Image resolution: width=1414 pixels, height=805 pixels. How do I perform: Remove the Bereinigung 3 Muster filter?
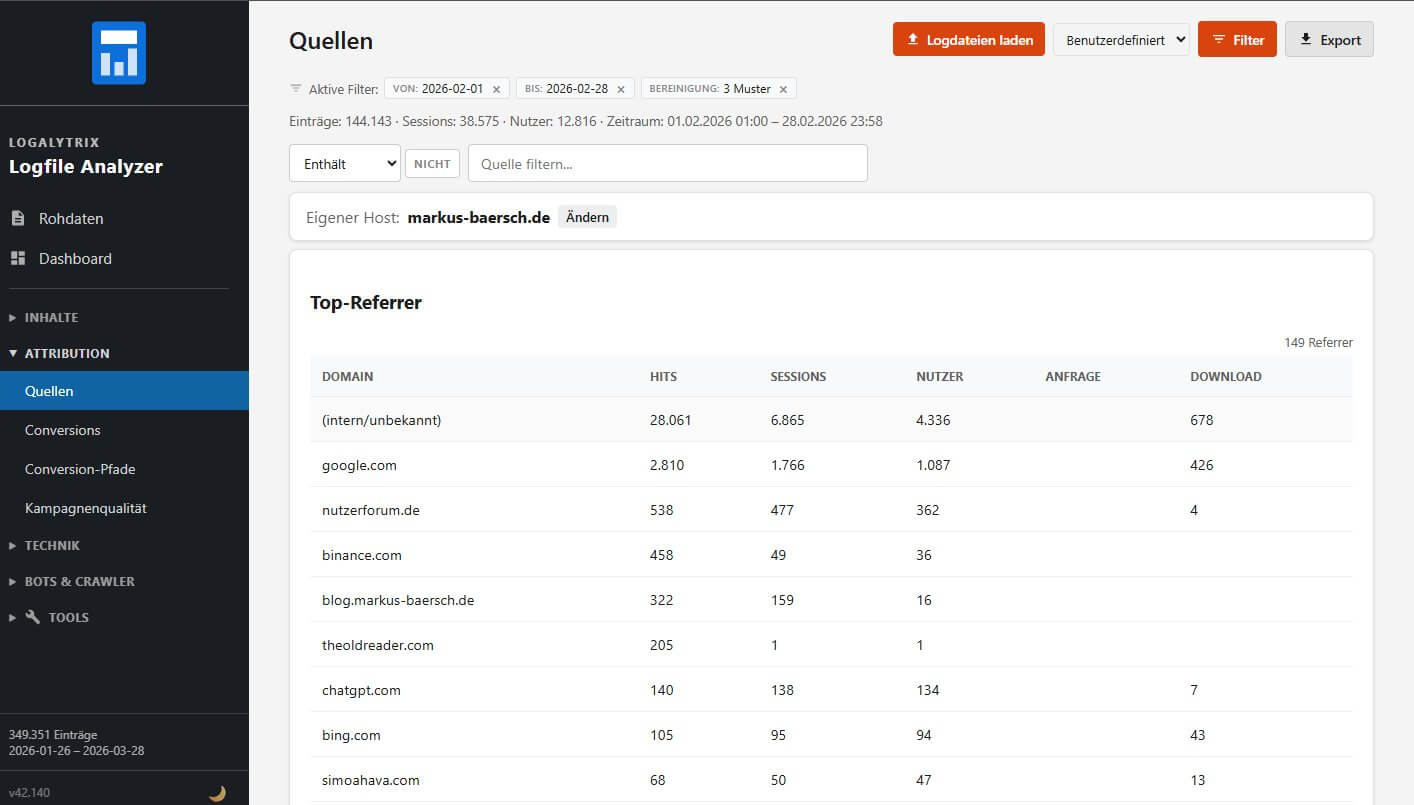[x=783, y=89]
